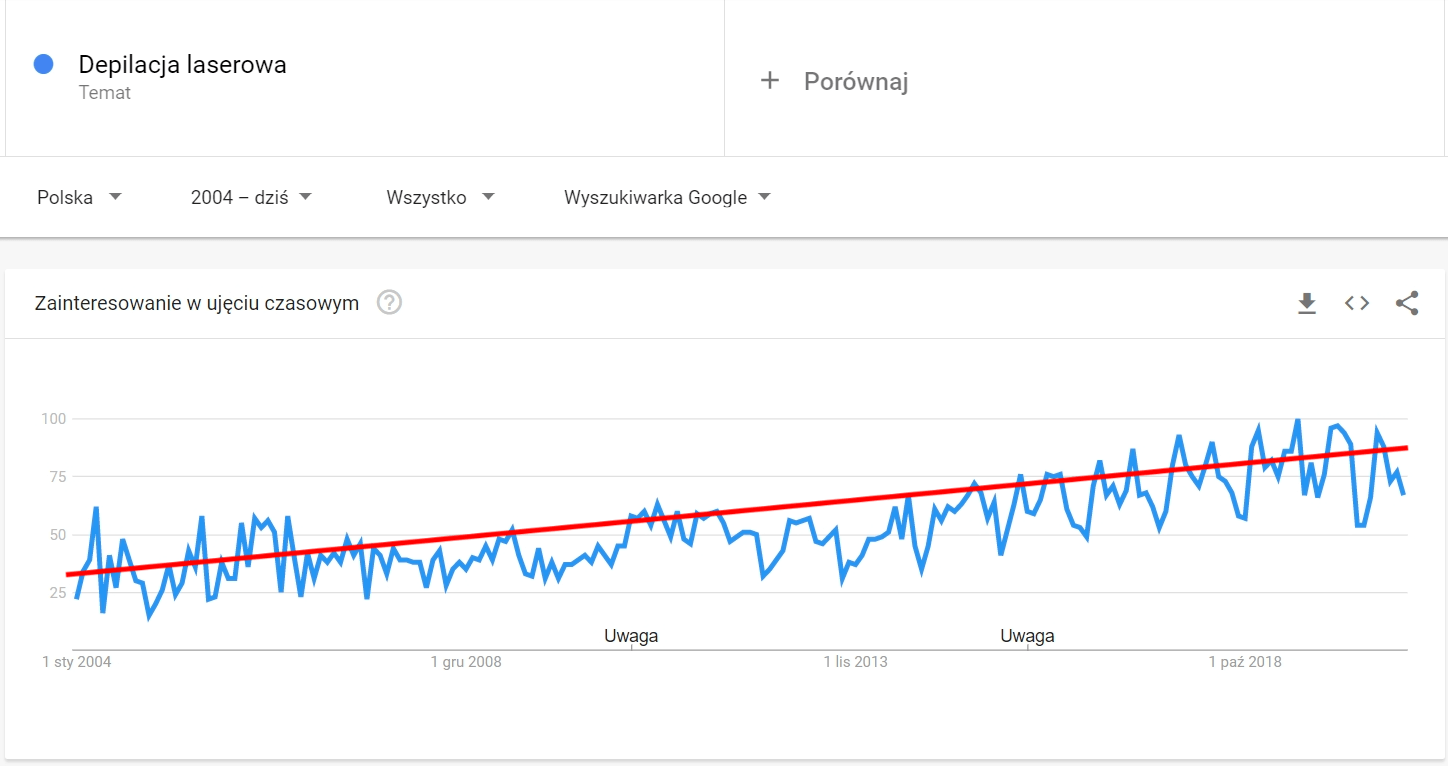The height and width of the screenshot is (766, 1448).
Task: Click the second Uwaga note marker
Action: (1027, 636)
